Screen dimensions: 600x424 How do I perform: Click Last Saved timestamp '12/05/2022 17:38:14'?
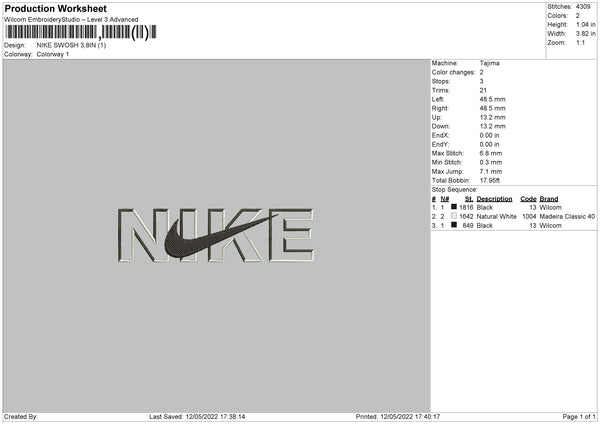click(215, 416)
